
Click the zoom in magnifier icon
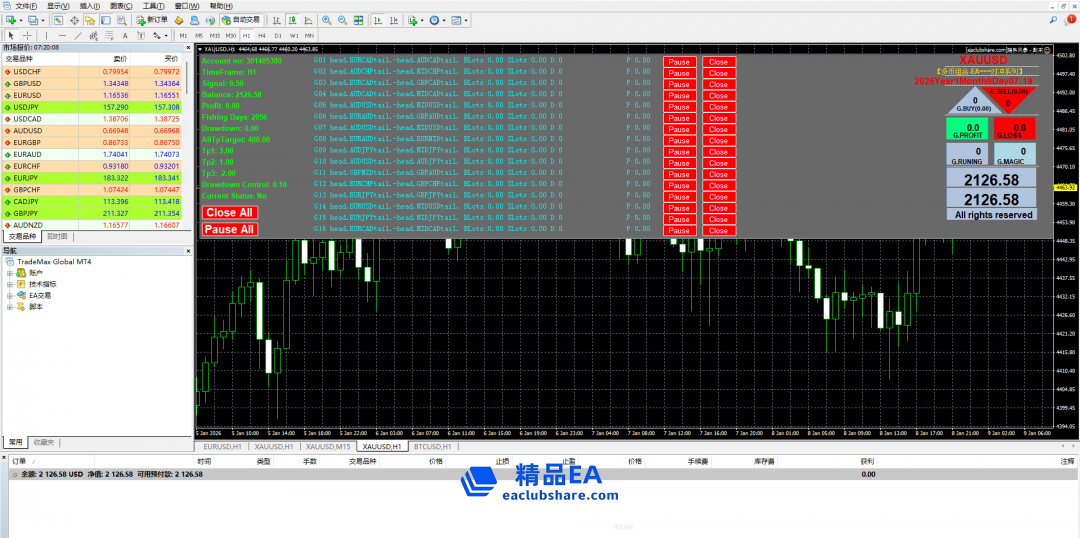click(x=327, y=20)
